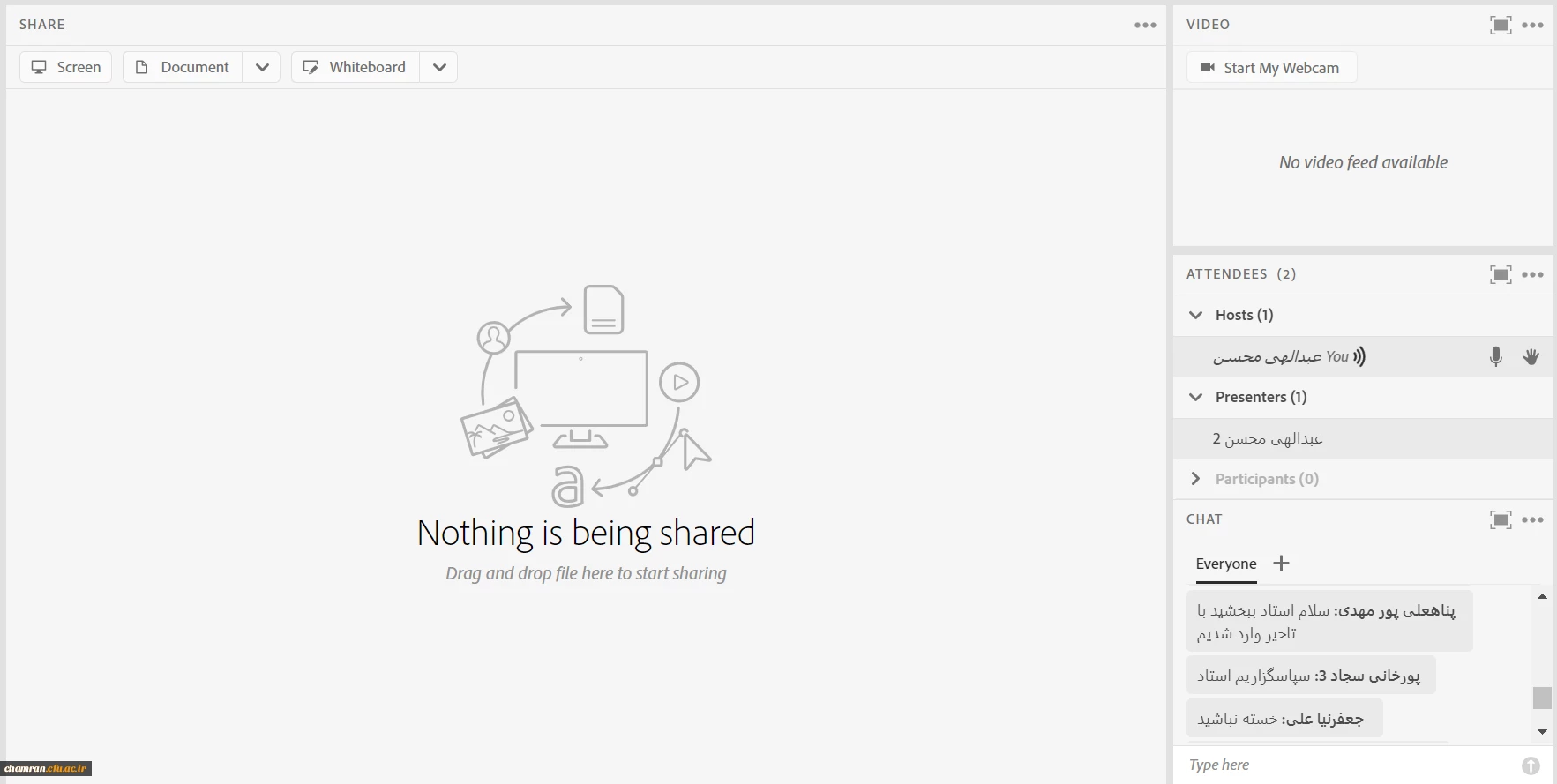The image size is (1557, 784).
Task: Start My Webcam
Action: tap(1270, 68)
